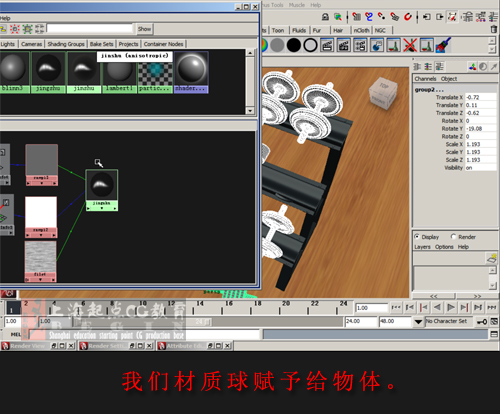Toggle the auto keyframe key icon
This screenshot has height=414, width=500.
coord(482,322)
